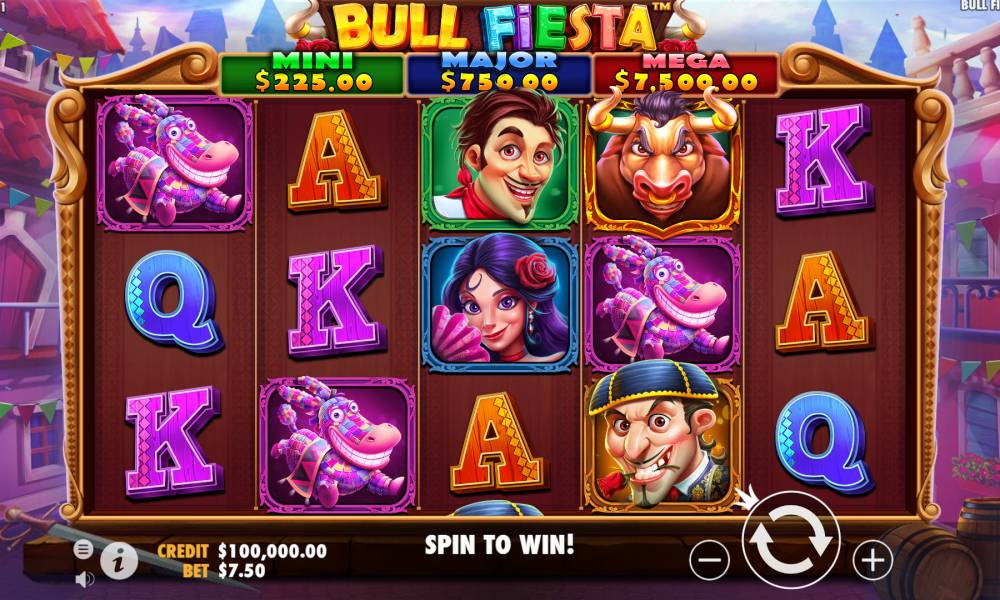Decrease the bet with the minus button
The height and width of the screenshot is (600, 1000).
coord(709,560)
